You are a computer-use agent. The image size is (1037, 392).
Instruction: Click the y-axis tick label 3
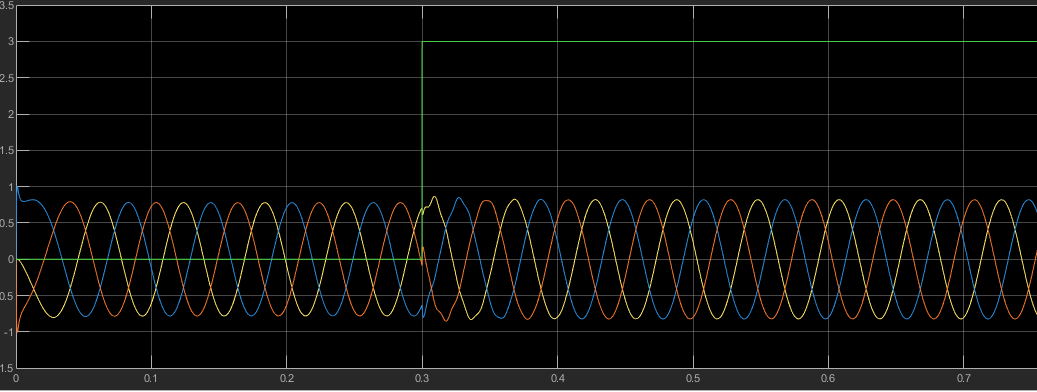[10, 42]
